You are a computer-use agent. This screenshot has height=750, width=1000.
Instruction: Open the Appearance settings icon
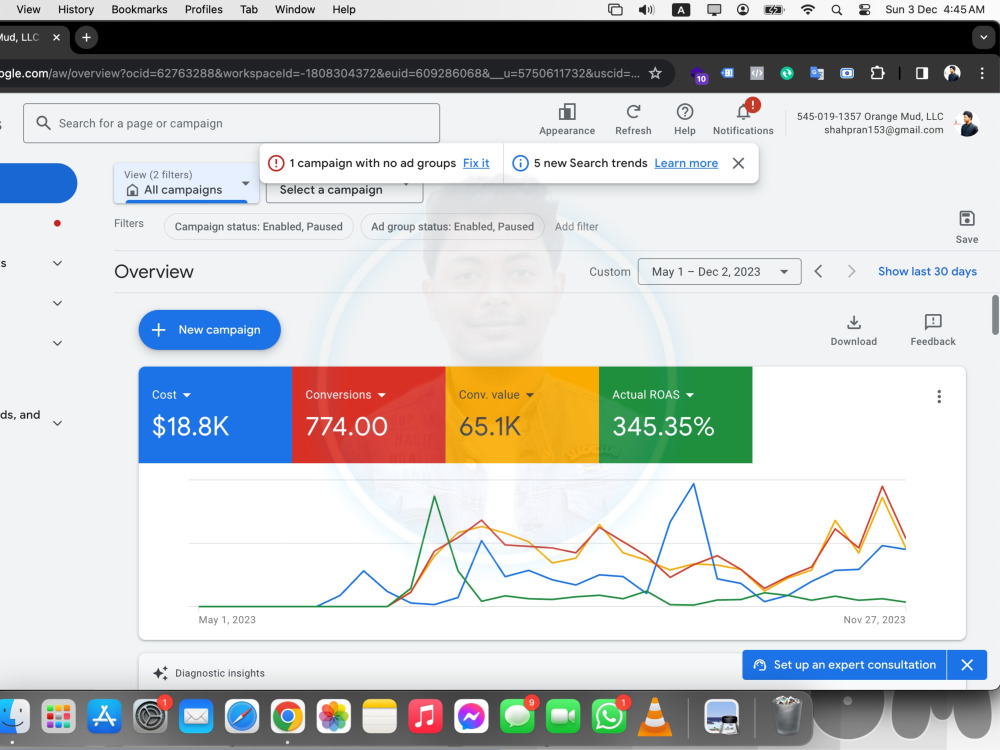tap(566, 119)
